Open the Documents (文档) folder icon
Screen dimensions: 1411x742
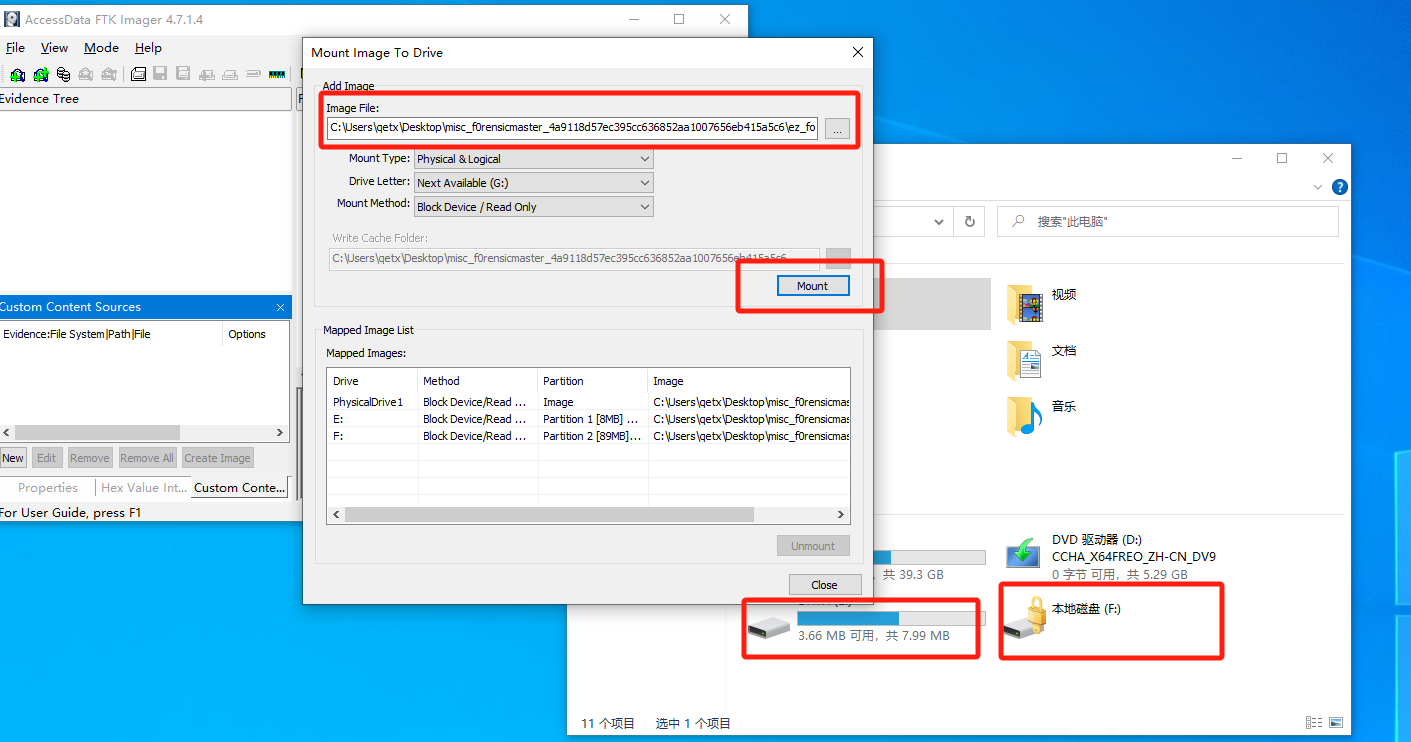click(1025, 359)
